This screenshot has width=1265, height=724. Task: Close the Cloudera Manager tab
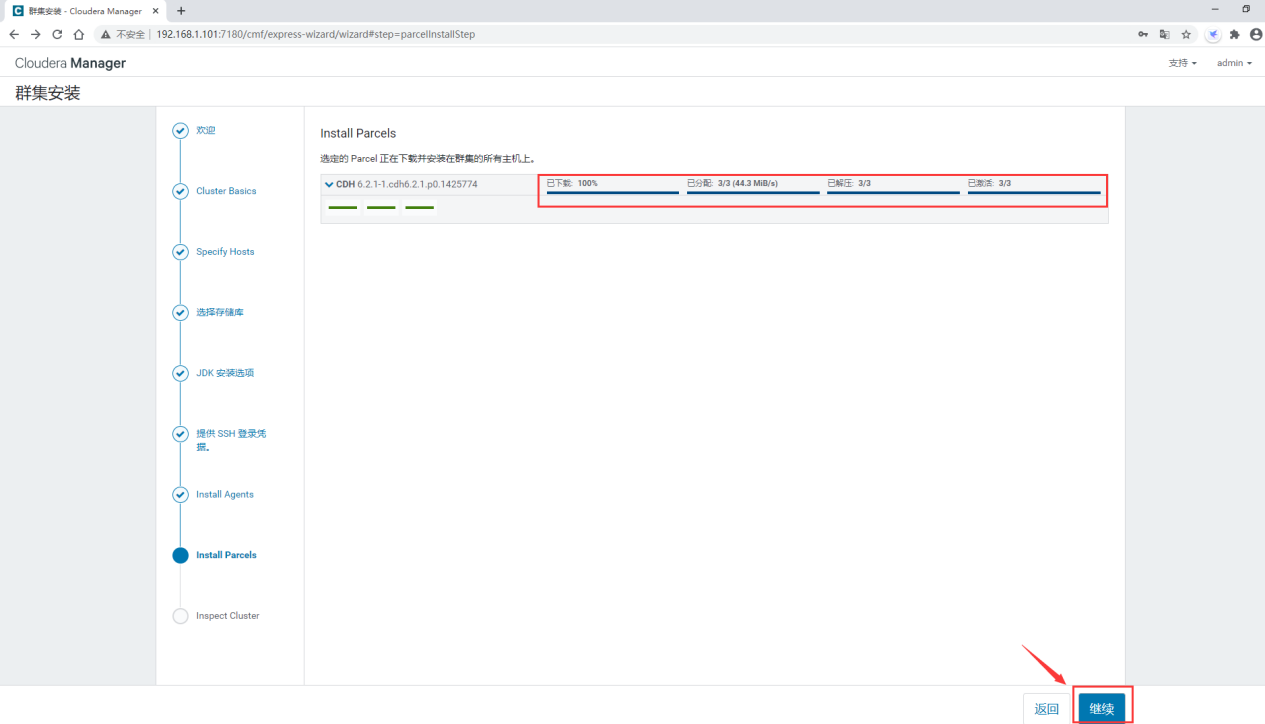tap(155, 11)
